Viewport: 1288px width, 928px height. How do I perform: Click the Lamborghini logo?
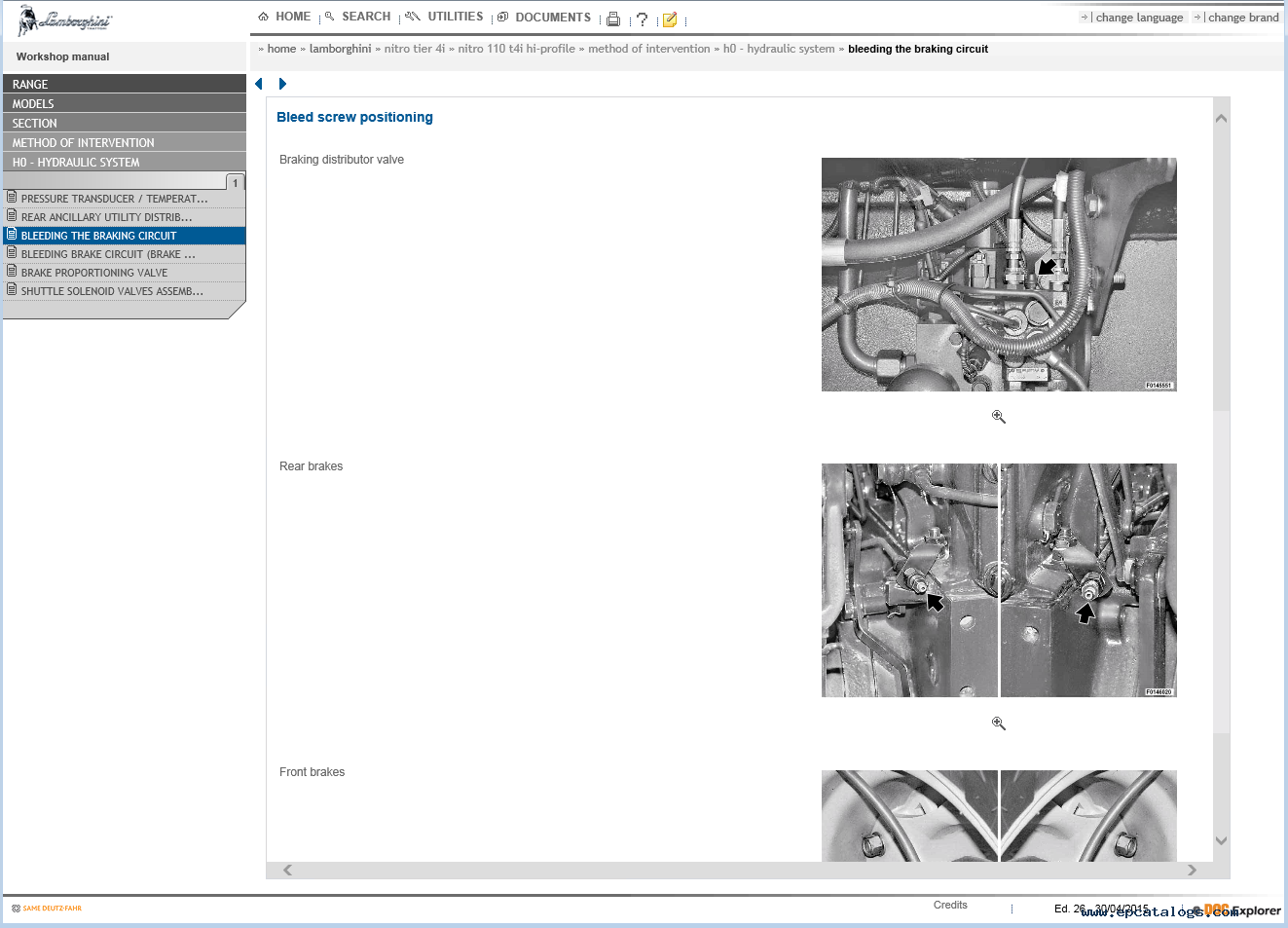65,20
